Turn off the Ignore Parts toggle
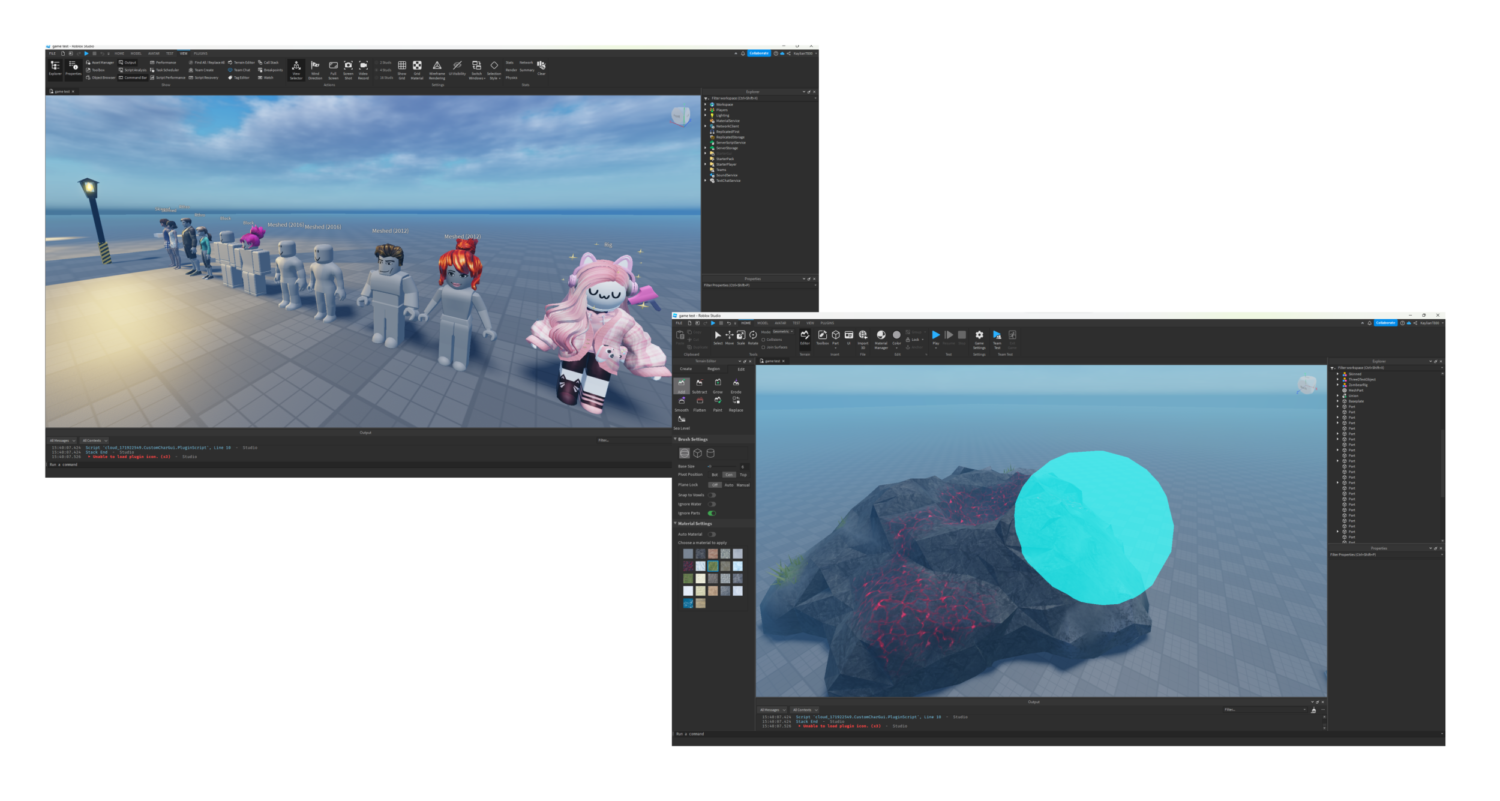Viewport: 1500px width, 801px height. (711, 512)
